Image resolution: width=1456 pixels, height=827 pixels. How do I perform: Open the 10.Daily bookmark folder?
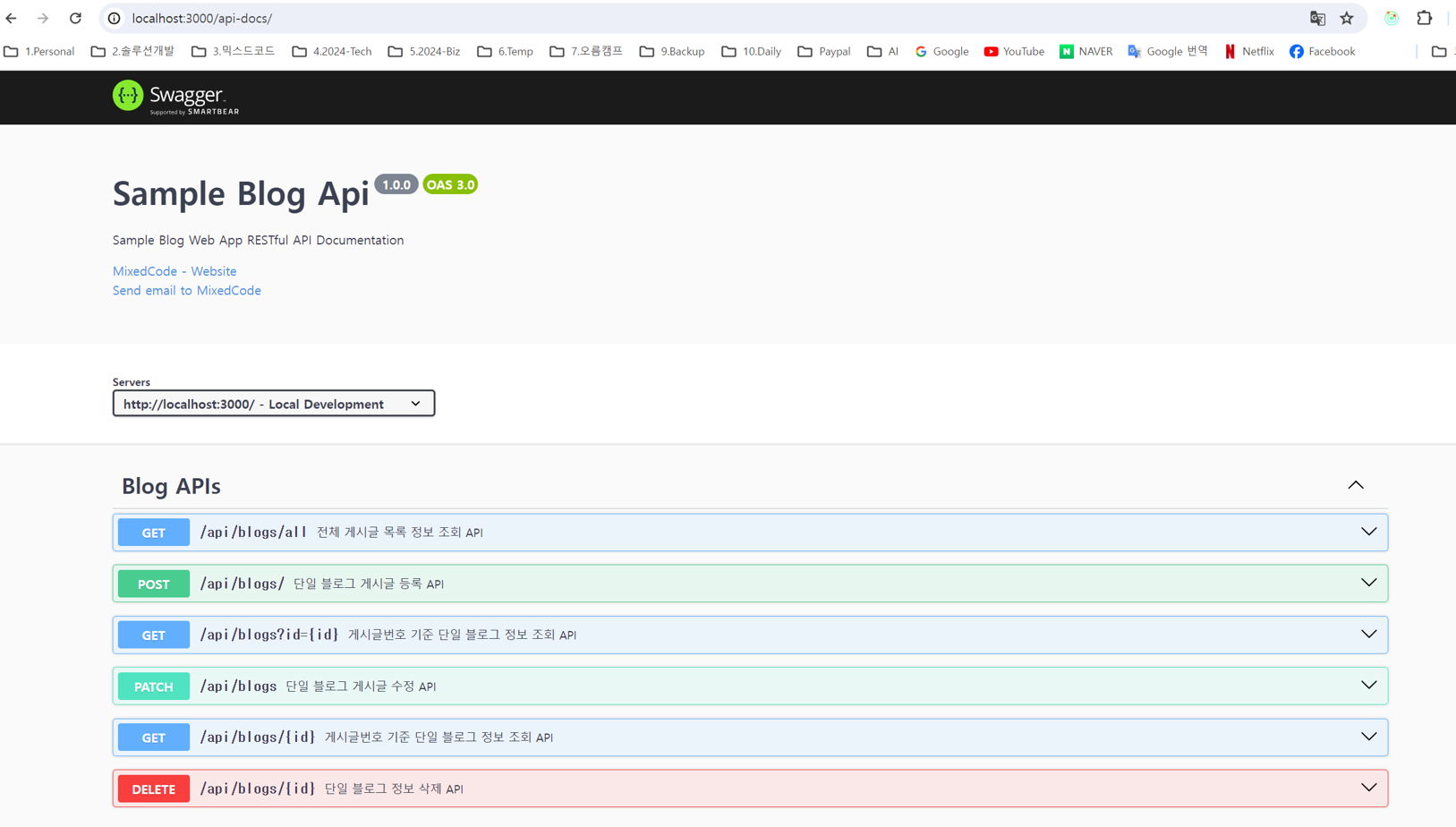(x=751, y=52)
